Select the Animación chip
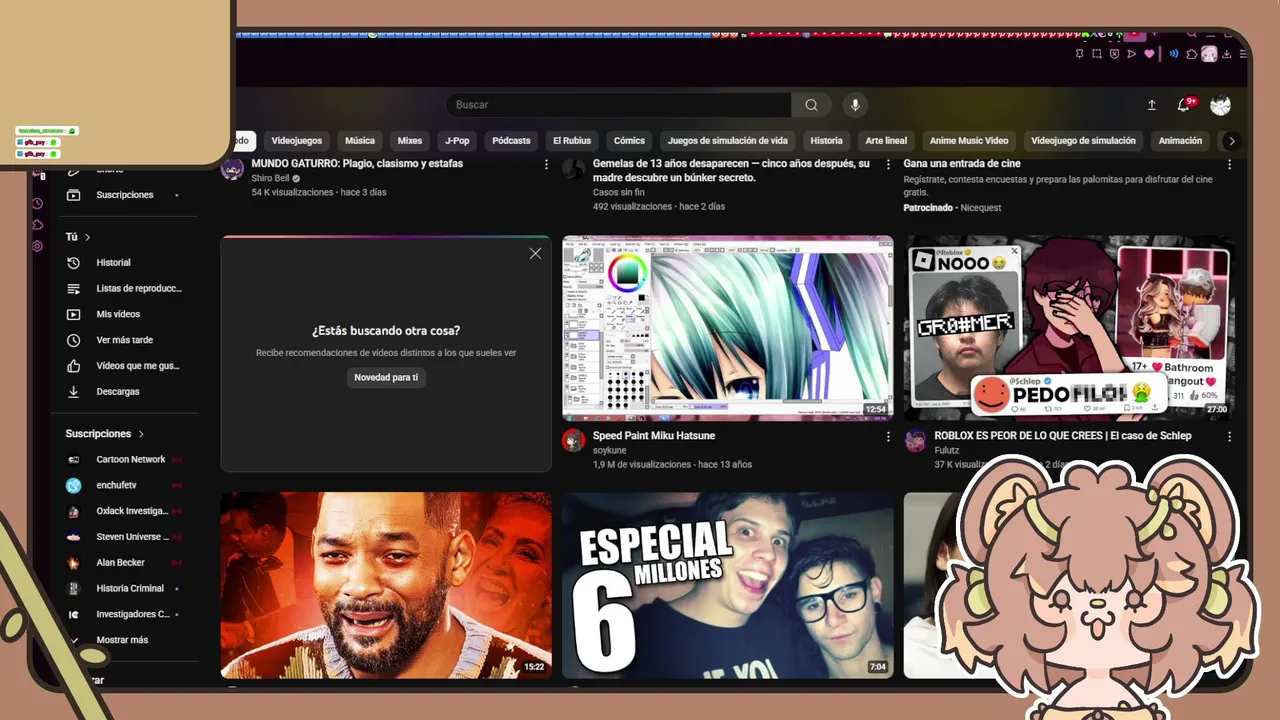The width and height of the screenshot is (1280, 720). click(x=1180, y=141)
